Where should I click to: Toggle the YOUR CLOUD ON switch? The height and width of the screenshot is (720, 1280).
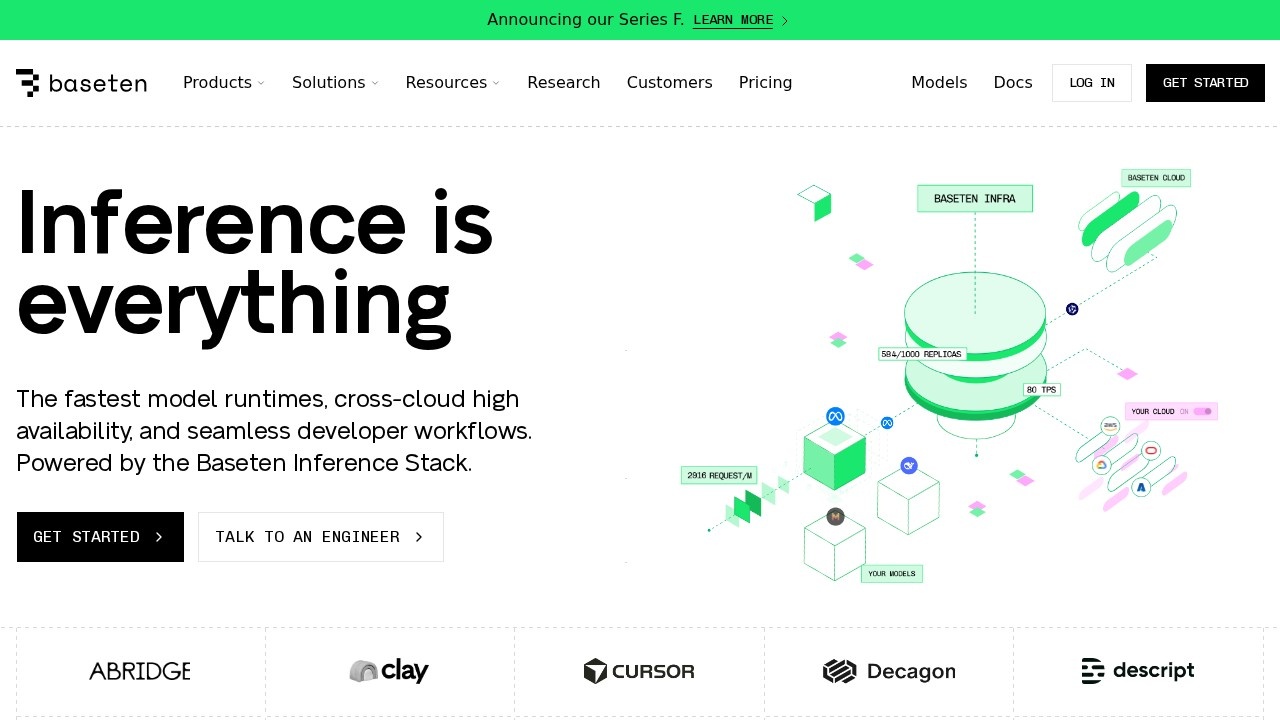point(1202,411)
